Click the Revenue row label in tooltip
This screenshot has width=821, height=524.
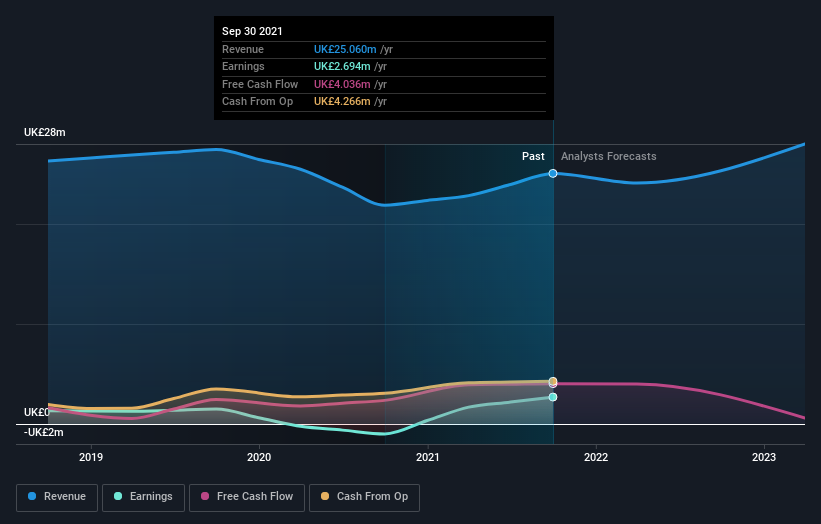pyautogui.click(x=243, y=49)
